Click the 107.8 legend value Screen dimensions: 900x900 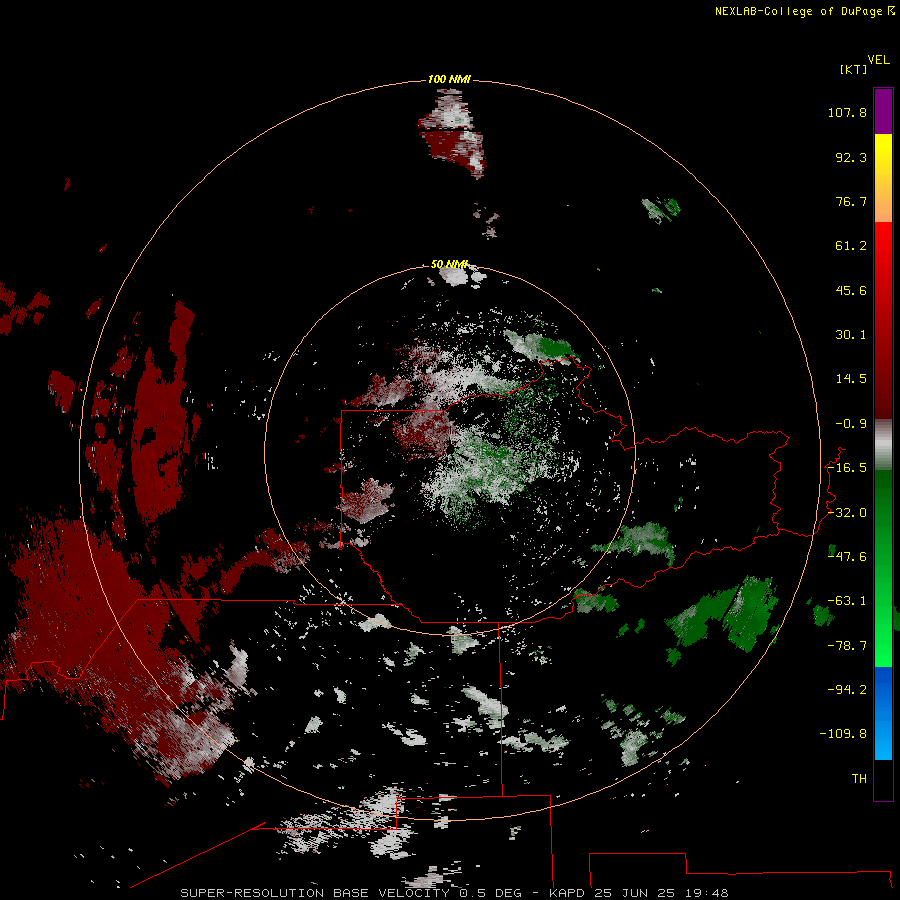pos(847,112)
